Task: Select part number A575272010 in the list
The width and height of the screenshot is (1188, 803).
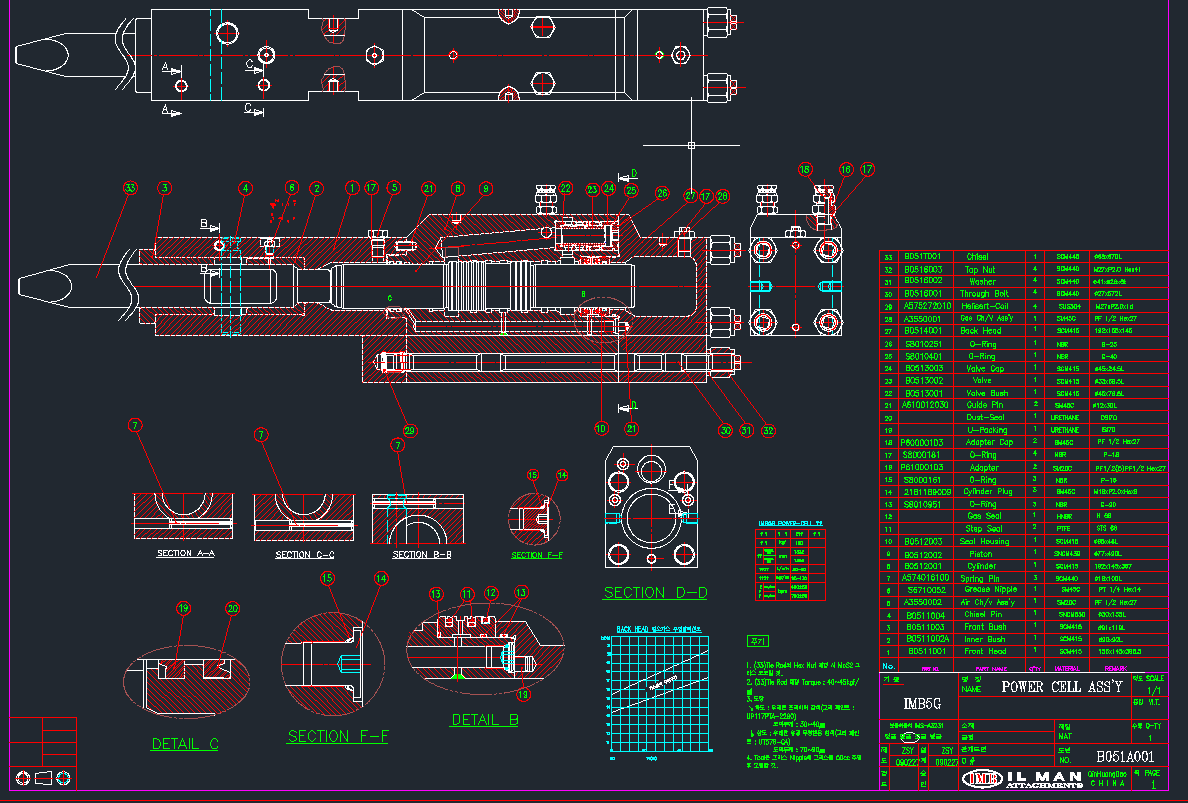Action: 927,306
